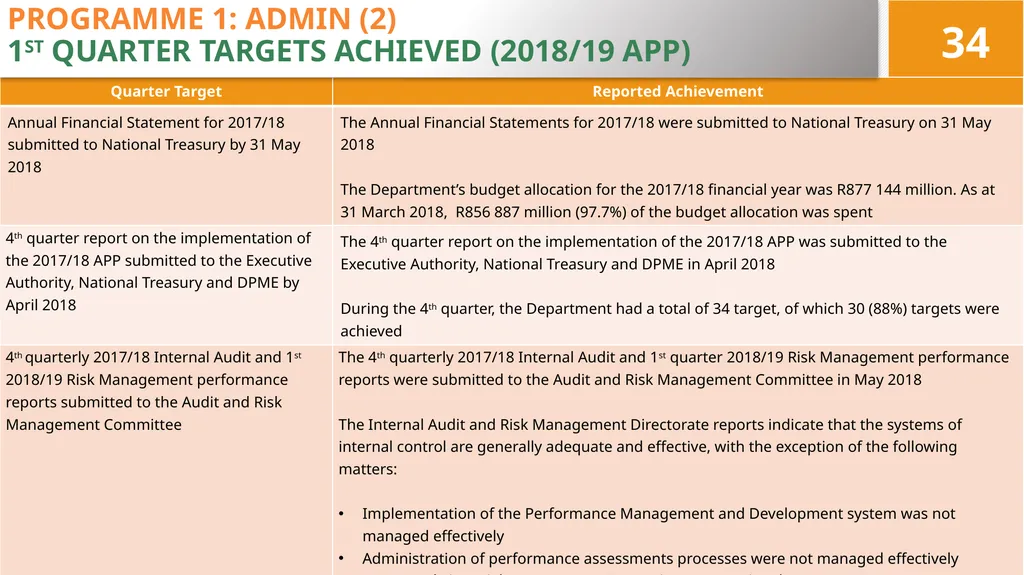The image size is (1024, 575).
Task: Click the bullet 'Implementation of the Performance Management and Development system'
Action: pos(658,525)
